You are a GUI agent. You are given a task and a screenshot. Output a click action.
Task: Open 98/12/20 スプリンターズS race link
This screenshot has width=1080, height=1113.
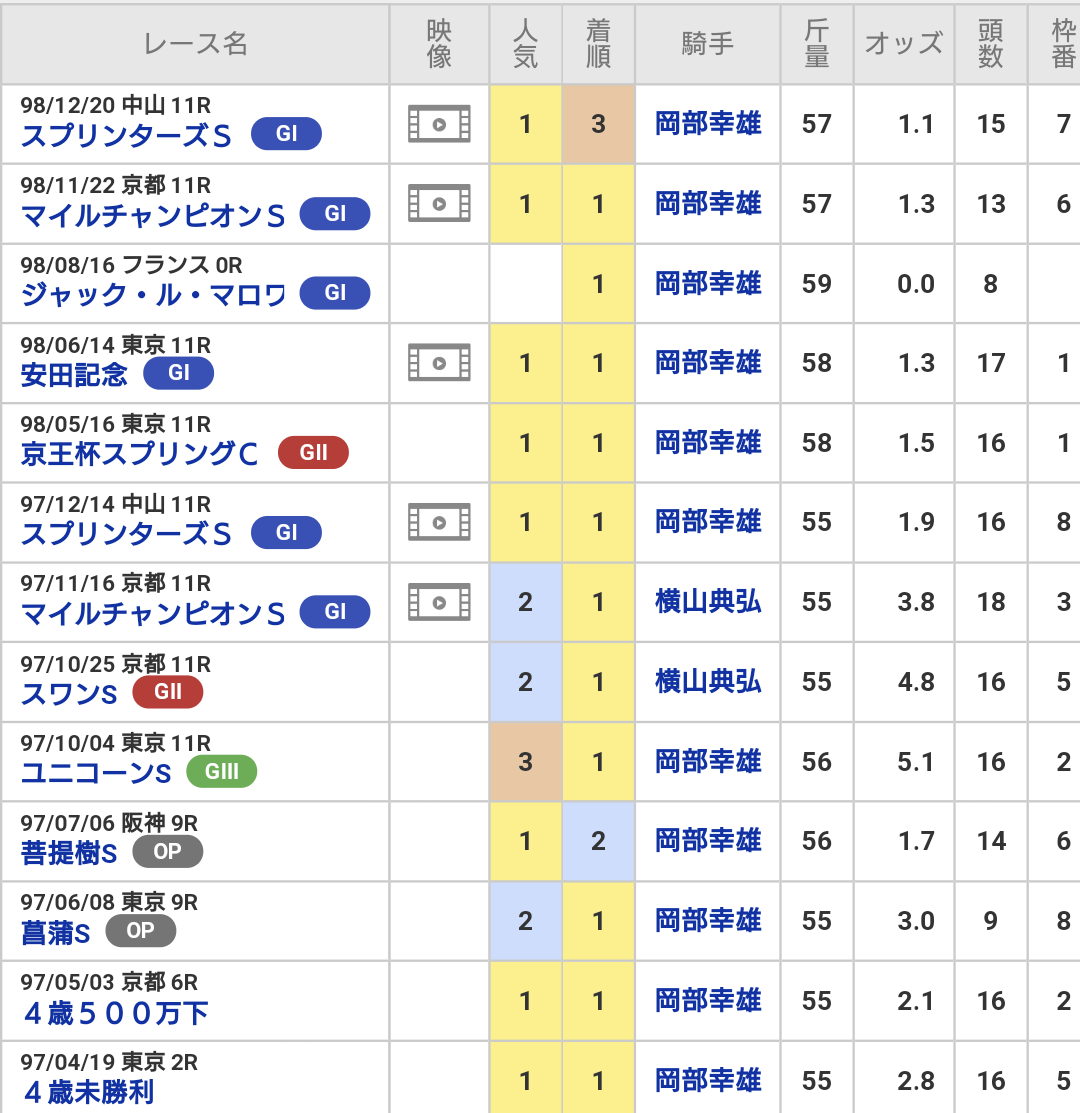click(126, 135)
